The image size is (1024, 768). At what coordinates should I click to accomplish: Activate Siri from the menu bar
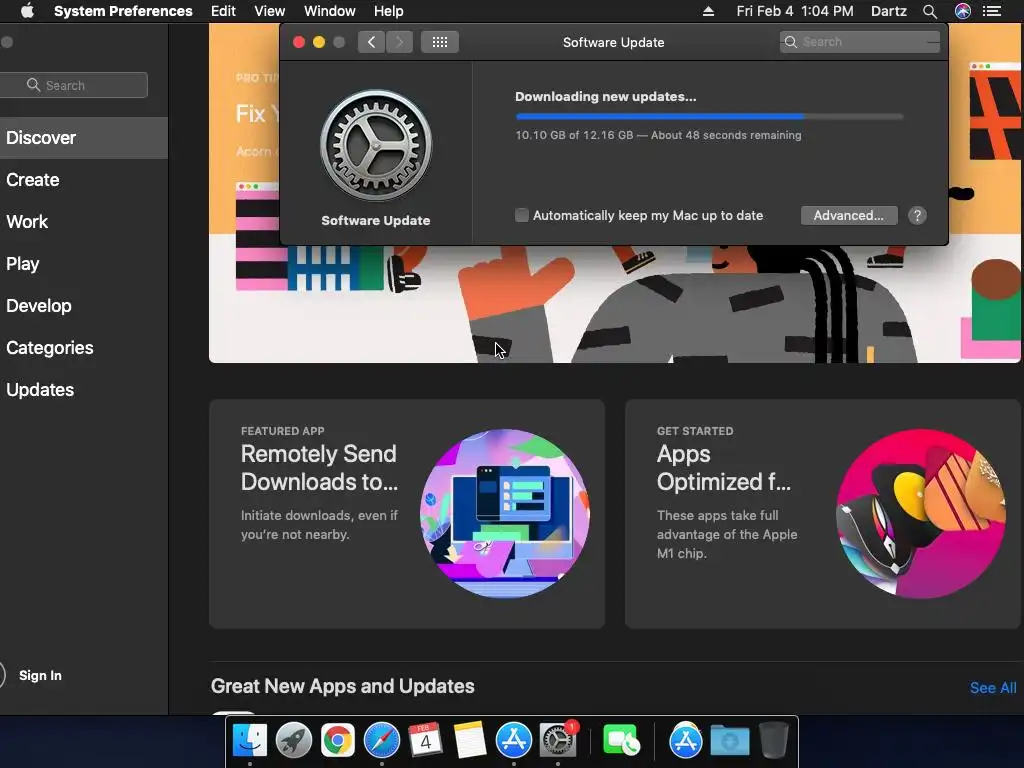click(x=963, y=11)
